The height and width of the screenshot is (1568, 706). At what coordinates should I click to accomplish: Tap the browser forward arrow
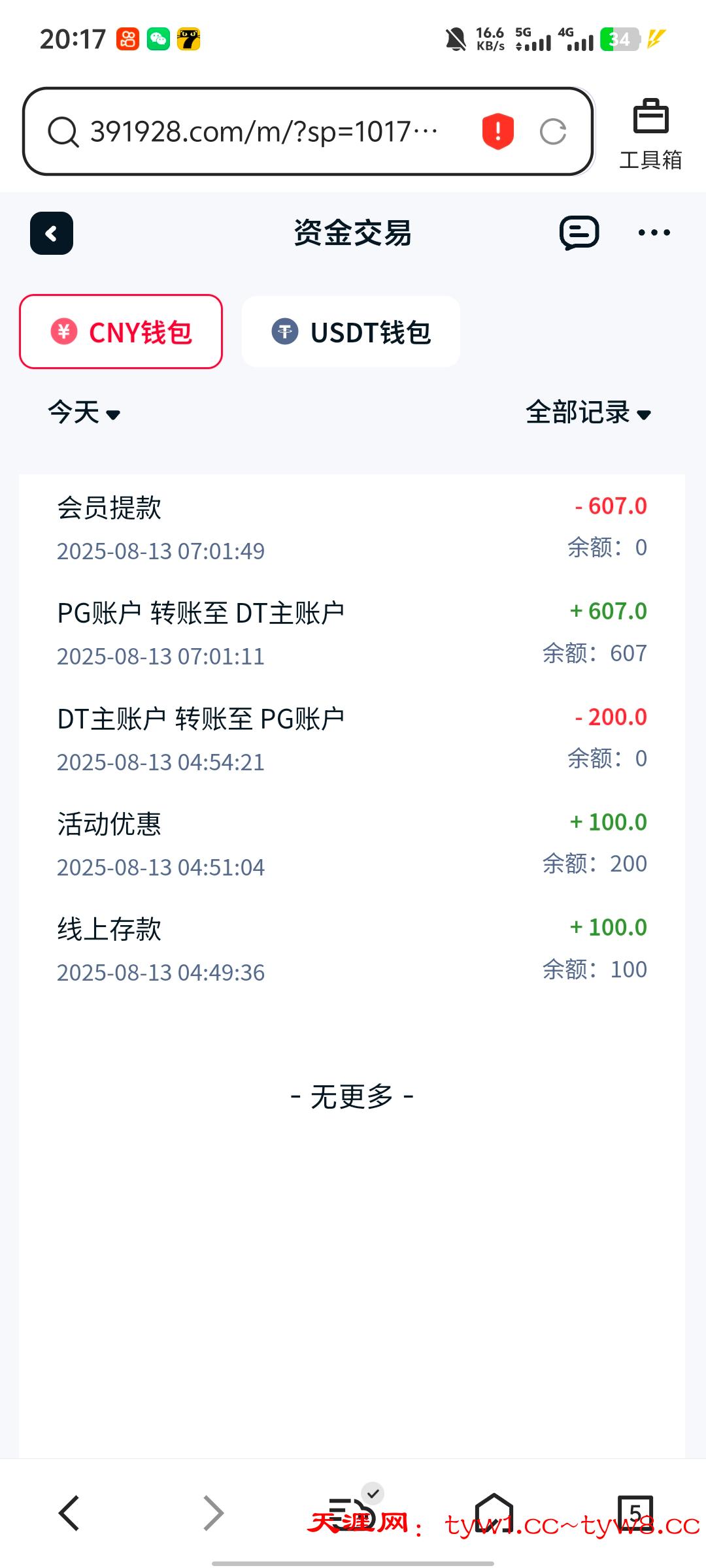tap(213, 1513)
